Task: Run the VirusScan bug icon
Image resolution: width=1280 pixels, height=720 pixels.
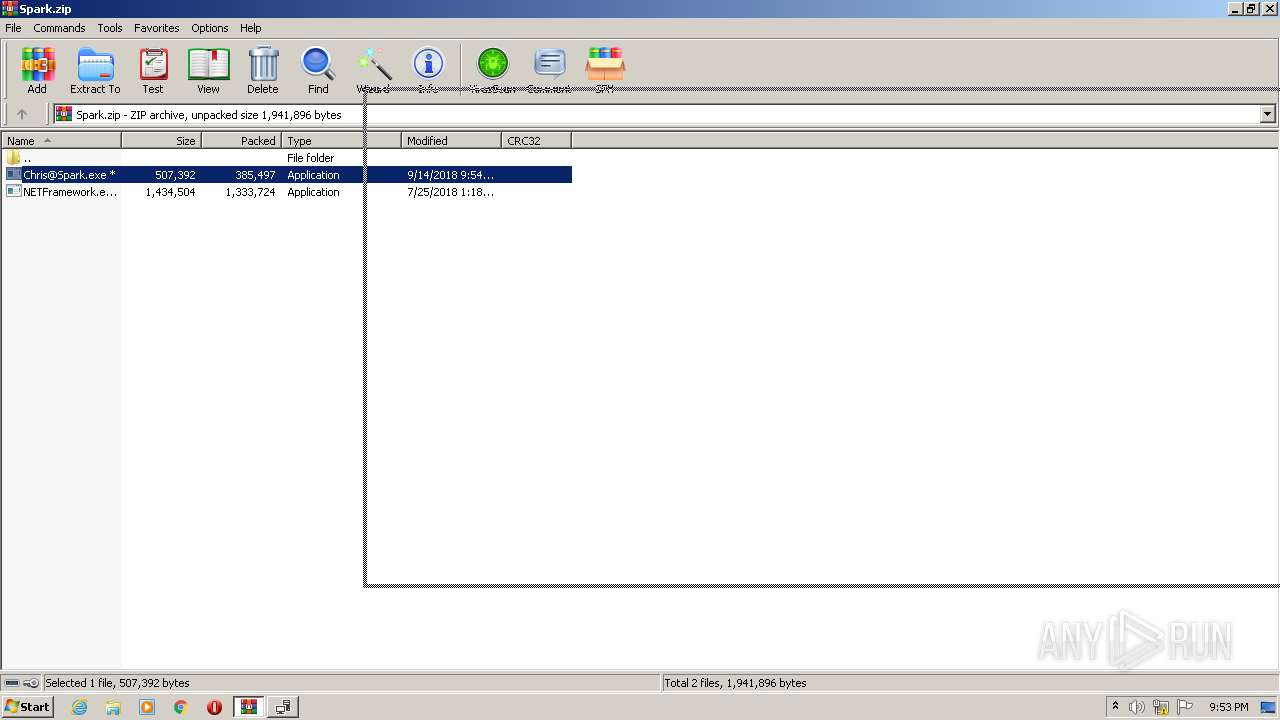Action: 492,65
